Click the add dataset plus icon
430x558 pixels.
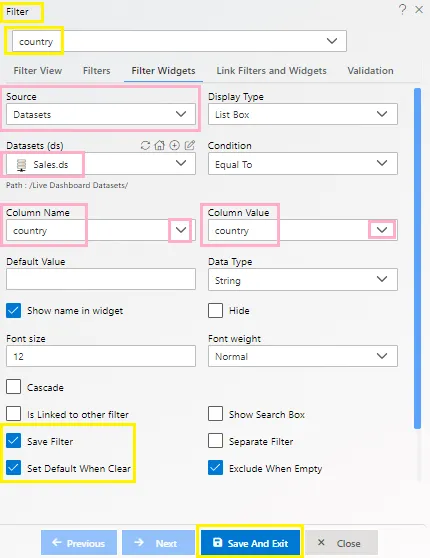[x=174, y=145]
